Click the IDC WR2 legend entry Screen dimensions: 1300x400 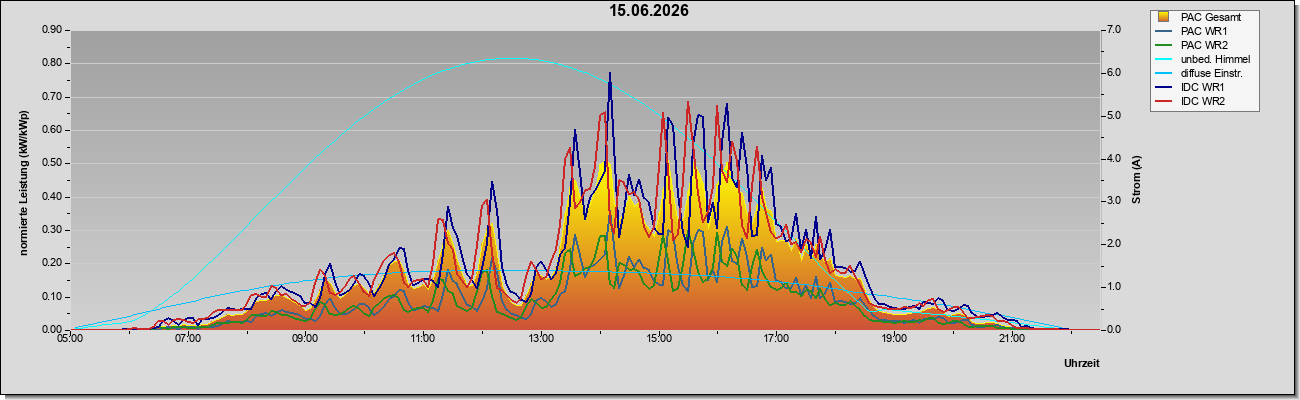click(x=1191, y=101)
